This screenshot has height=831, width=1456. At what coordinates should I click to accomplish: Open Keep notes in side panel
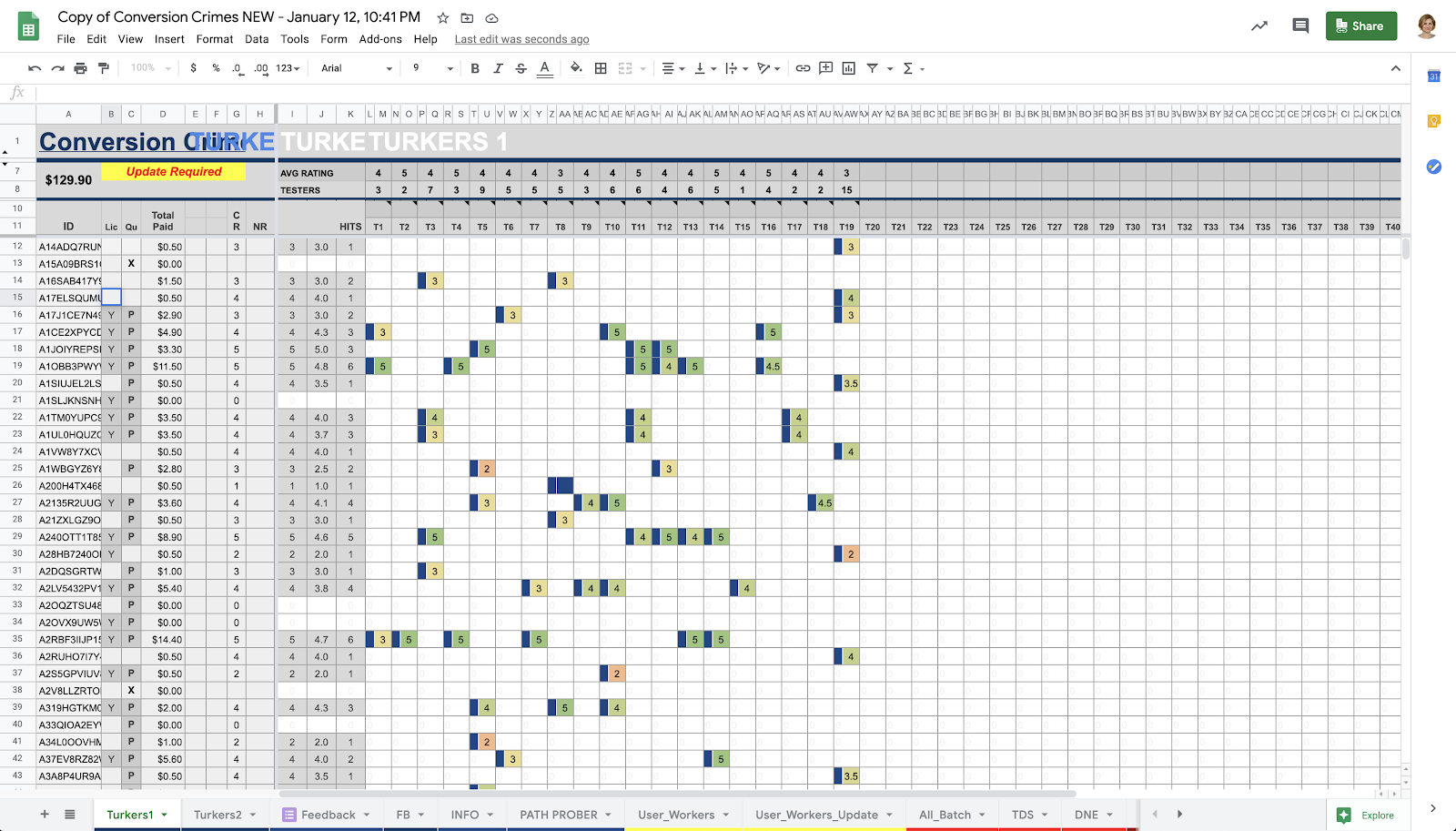tap(1433, 121)
